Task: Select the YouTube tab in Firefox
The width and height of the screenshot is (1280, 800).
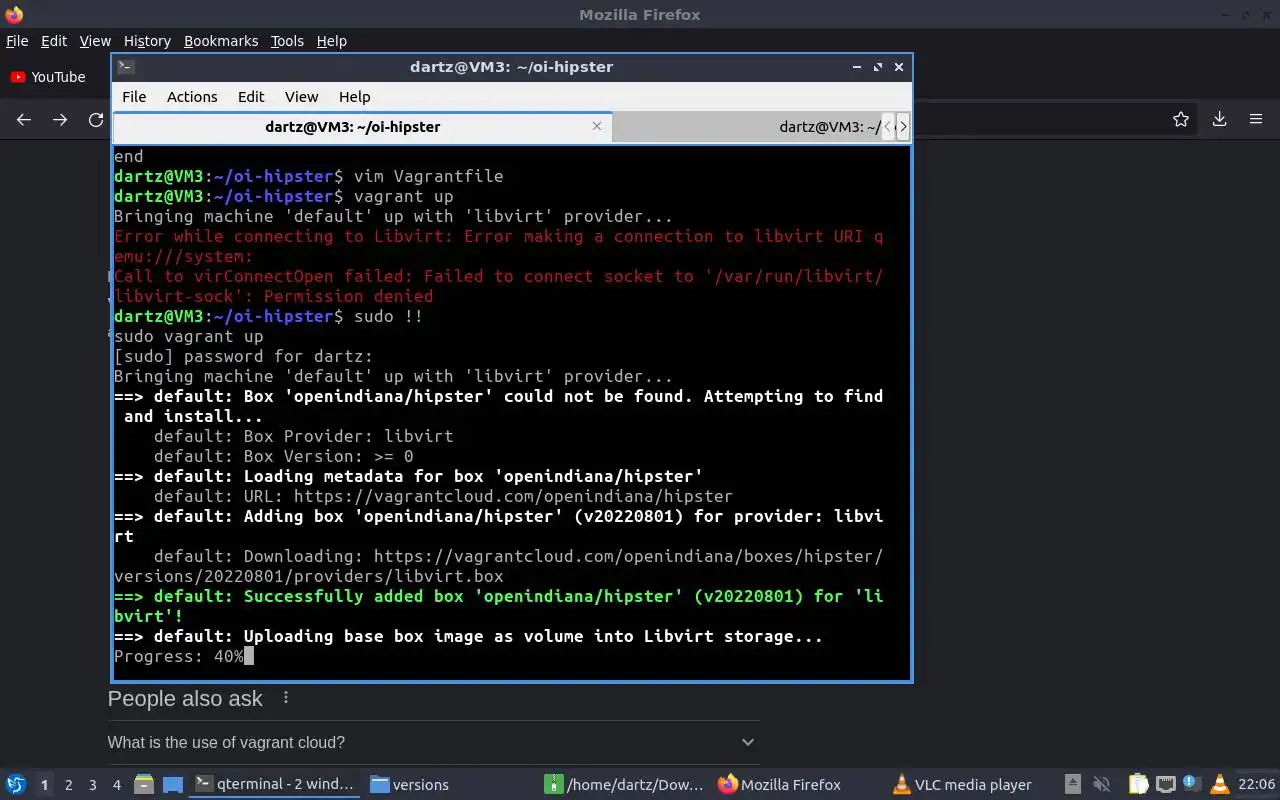Action: click(50, 77)
